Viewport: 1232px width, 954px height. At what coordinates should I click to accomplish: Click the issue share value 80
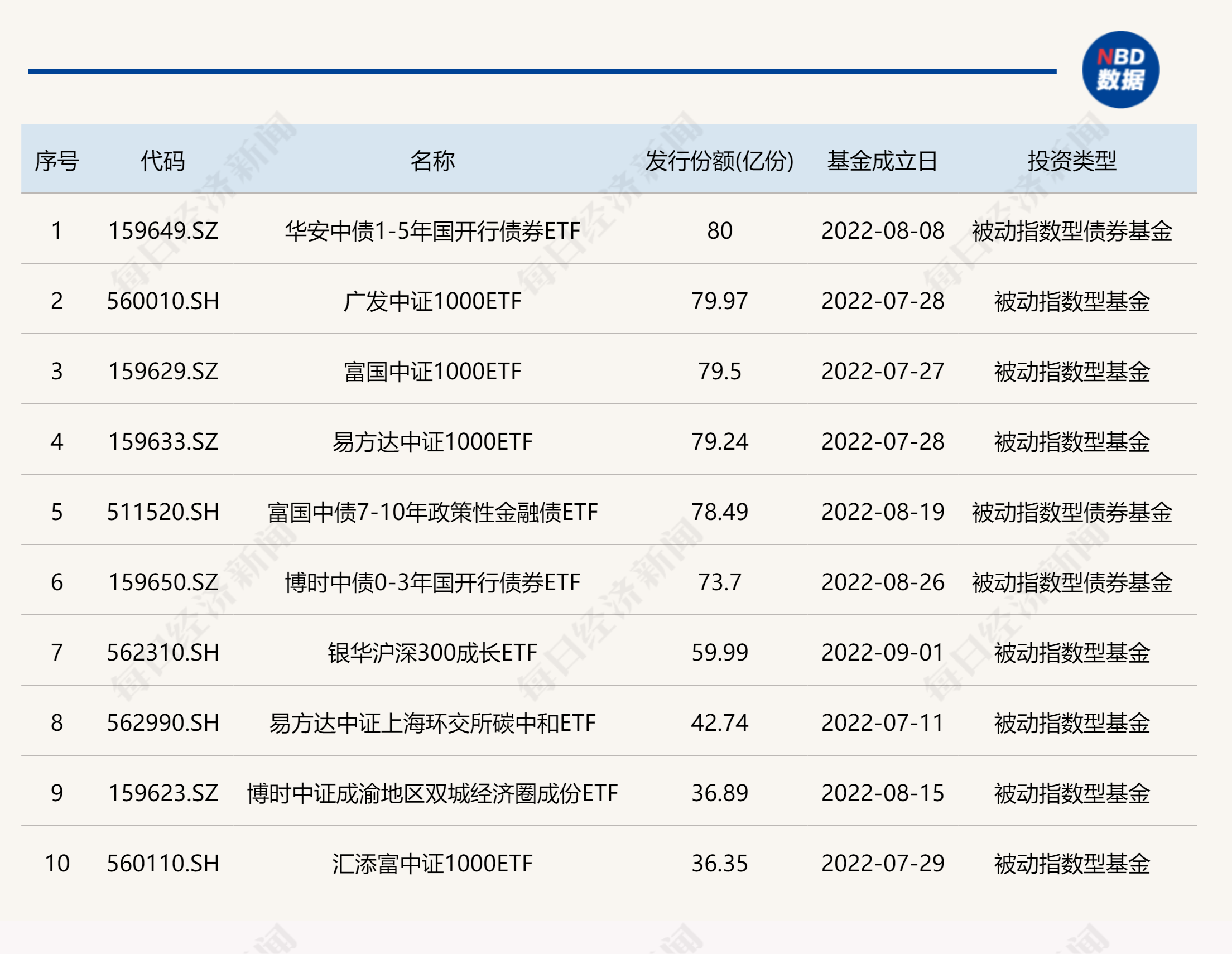(x=720, y=231)
